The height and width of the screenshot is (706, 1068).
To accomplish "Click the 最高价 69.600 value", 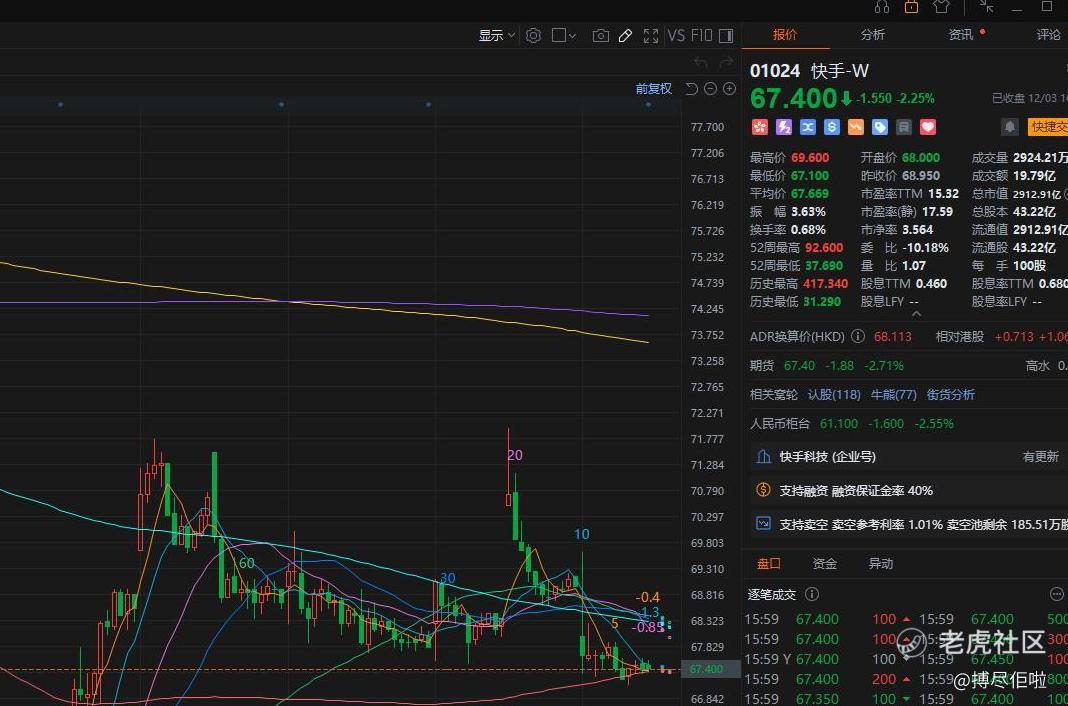I will point(810,158).
